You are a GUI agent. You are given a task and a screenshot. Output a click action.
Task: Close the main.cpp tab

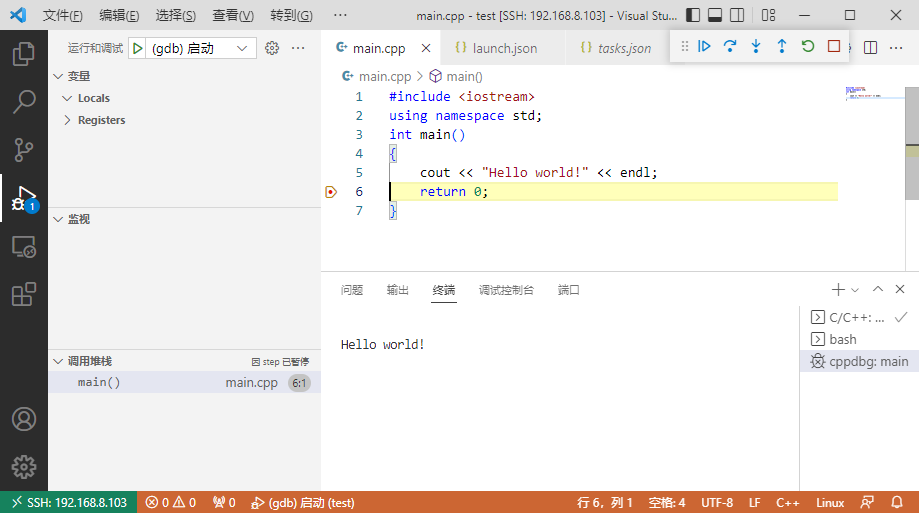click(x=426, y=48)
